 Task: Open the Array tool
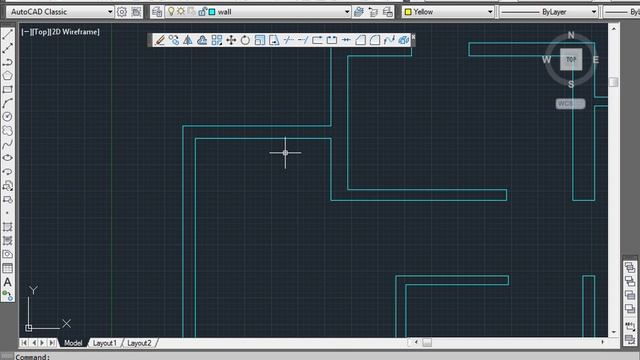pos(217,40)
